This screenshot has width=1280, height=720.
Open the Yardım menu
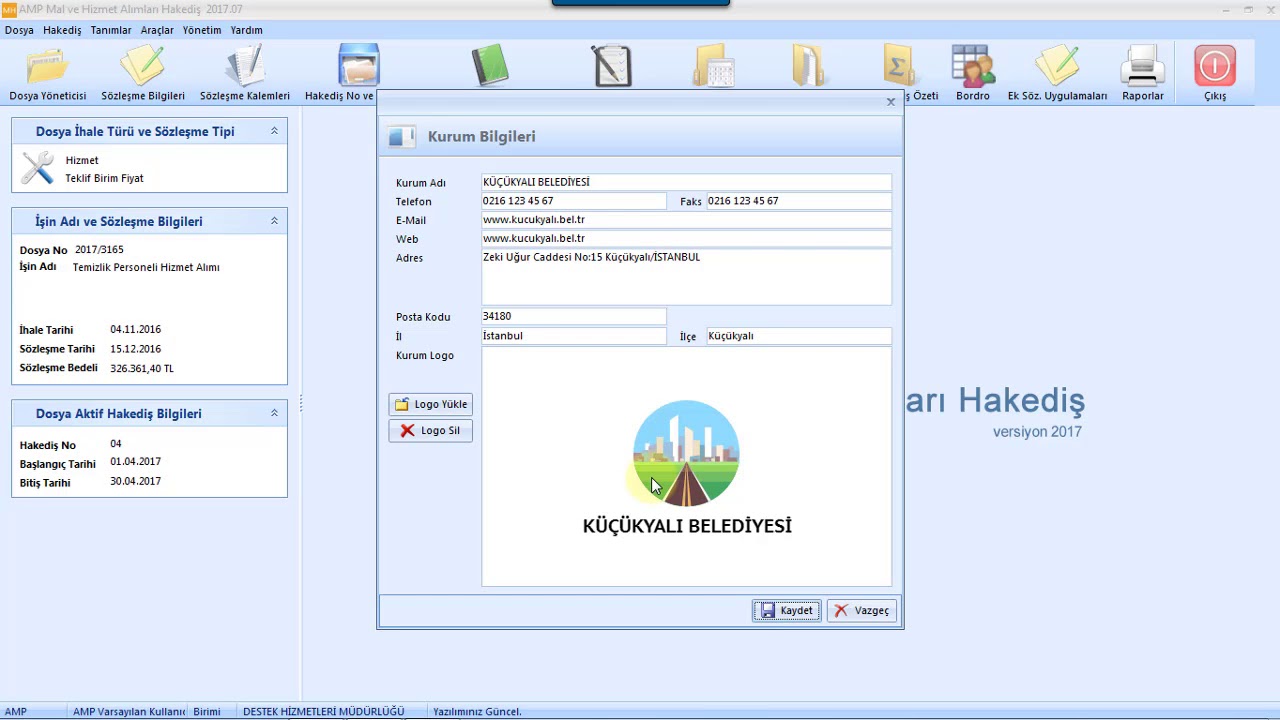coord(247,30)
